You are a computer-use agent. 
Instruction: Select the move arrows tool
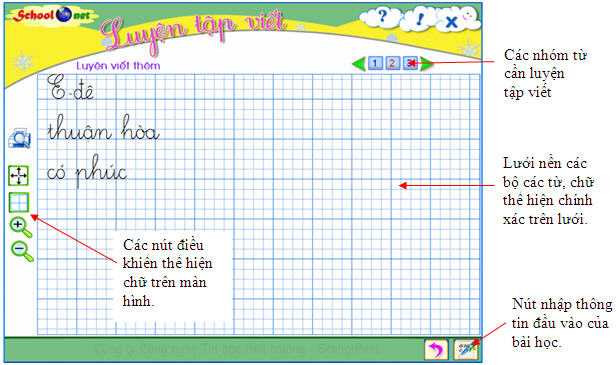(18, 176)
